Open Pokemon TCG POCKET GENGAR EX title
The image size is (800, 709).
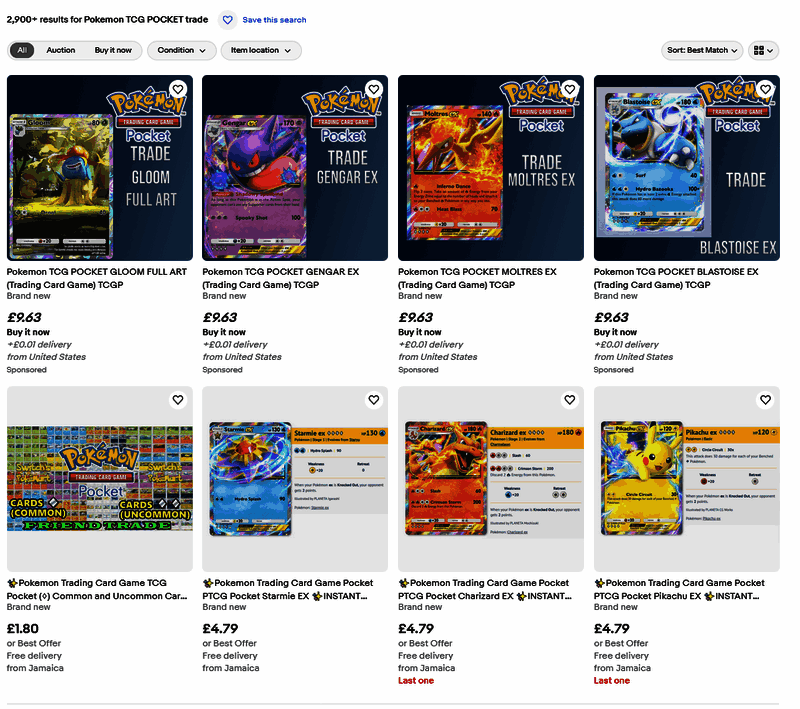pyautogui.click(x=281, y=278)
